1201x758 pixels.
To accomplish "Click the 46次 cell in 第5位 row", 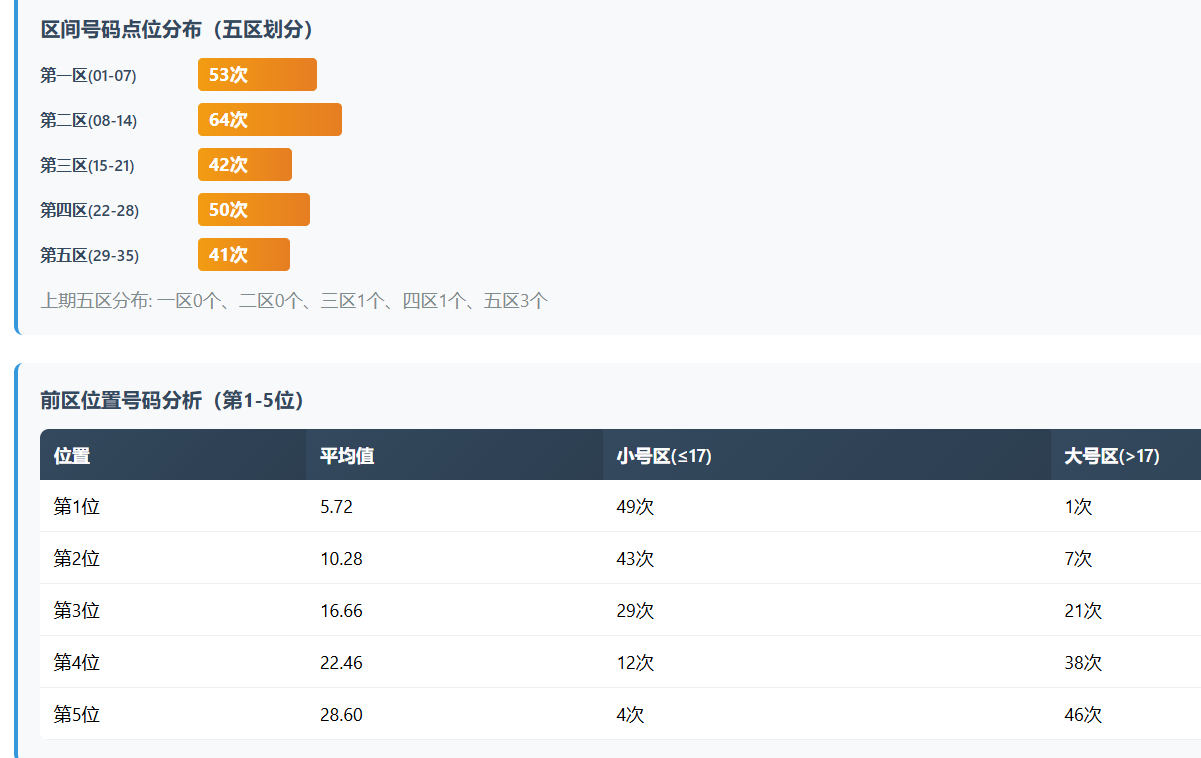I will click(1083, 715).
